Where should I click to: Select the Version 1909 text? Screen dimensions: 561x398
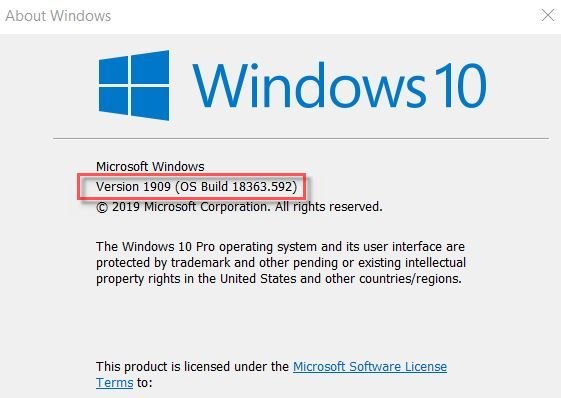tap(133, 186)
